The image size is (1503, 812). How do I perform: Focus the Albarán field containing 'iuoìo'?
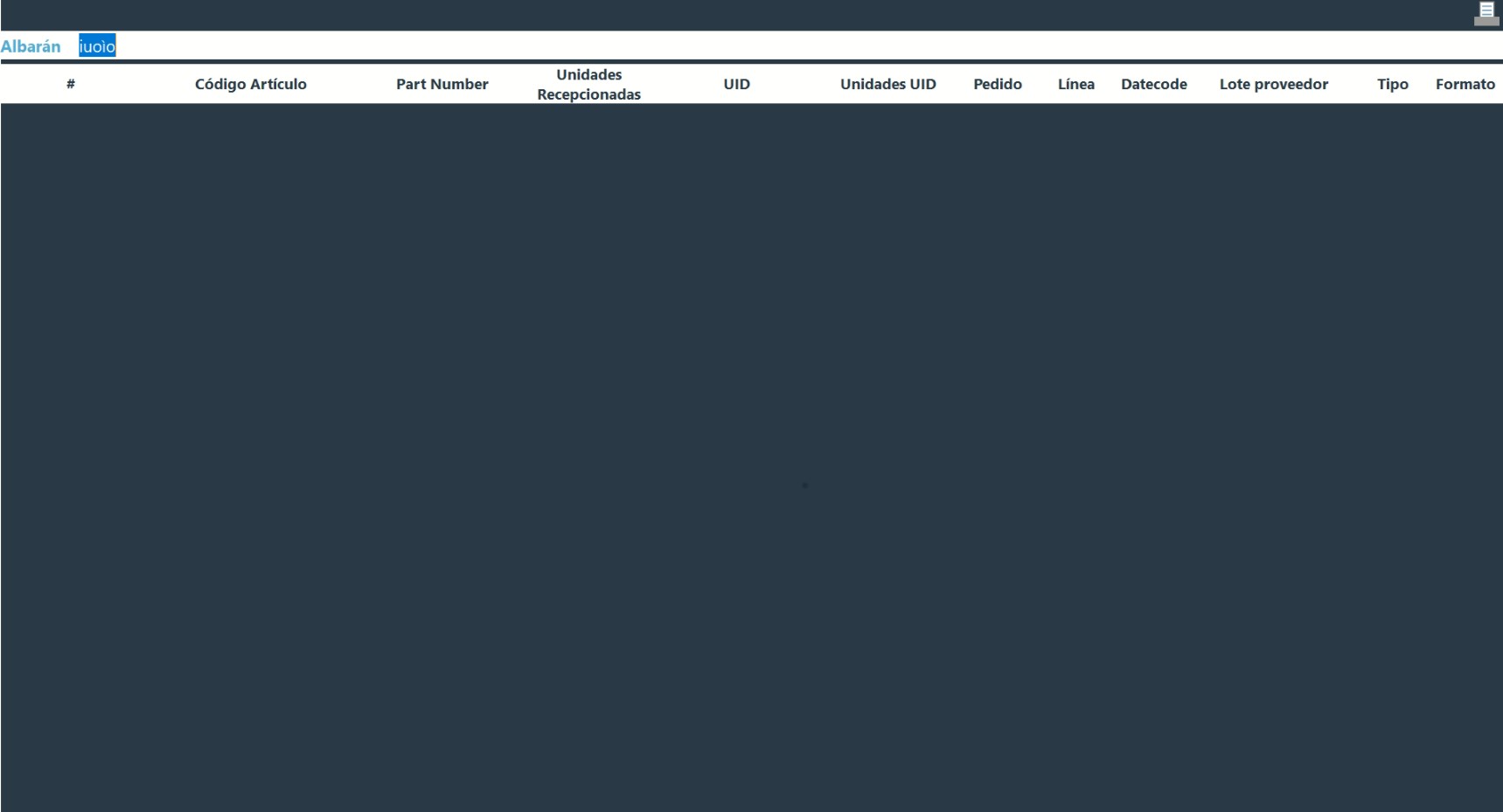click(x=97, y=46)
